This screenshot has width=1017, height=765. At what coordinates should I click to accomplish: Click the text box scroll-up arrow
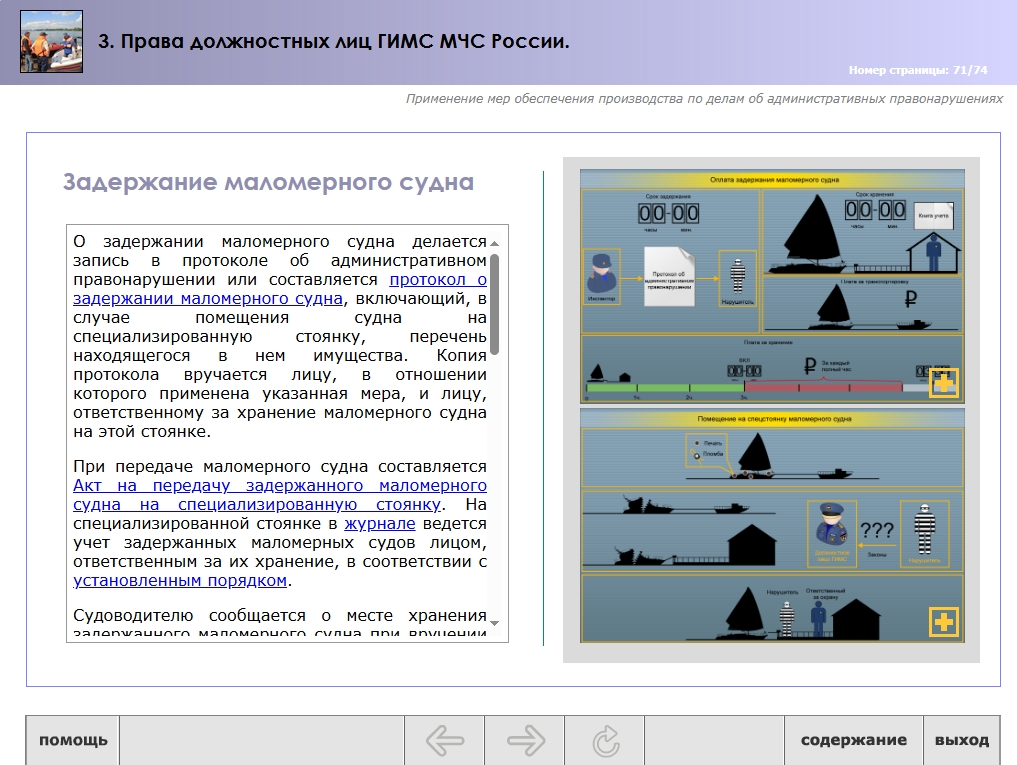pyautogui.click(x=494, y=243)
